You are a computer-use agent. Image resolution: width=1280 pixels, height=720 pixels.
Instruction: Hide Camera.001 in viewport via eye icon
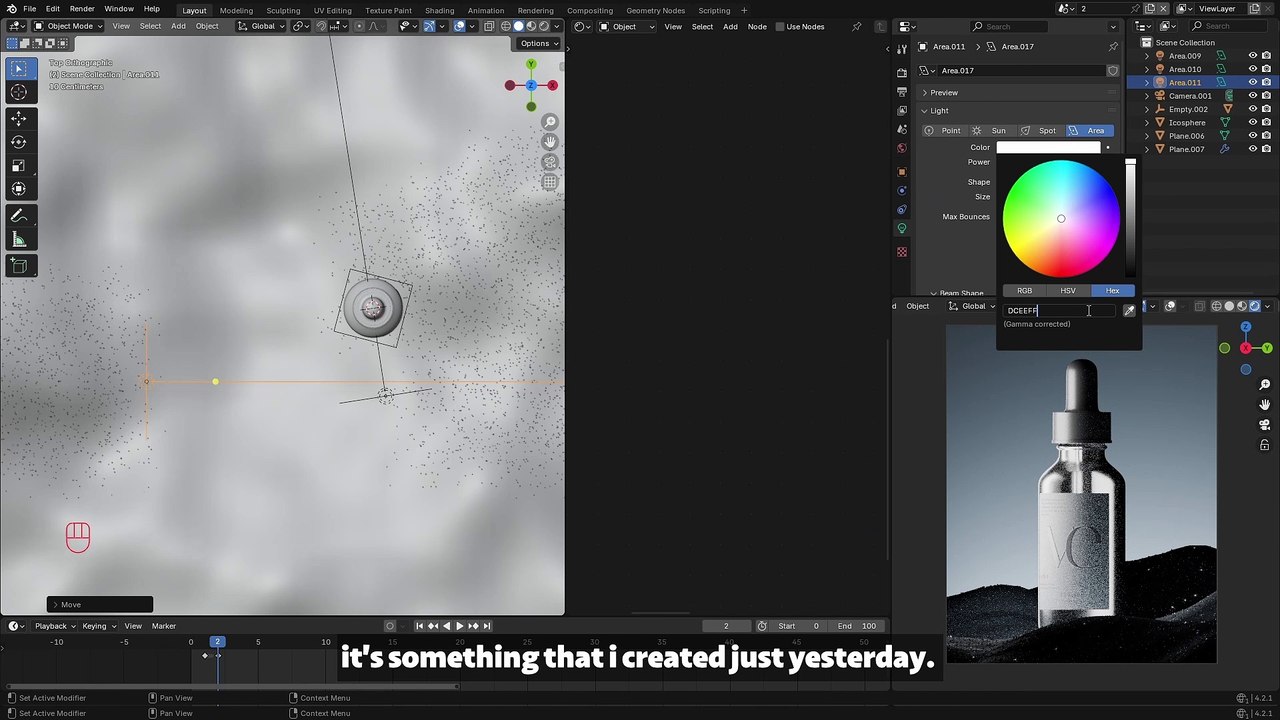click(x=1252, y=96)
